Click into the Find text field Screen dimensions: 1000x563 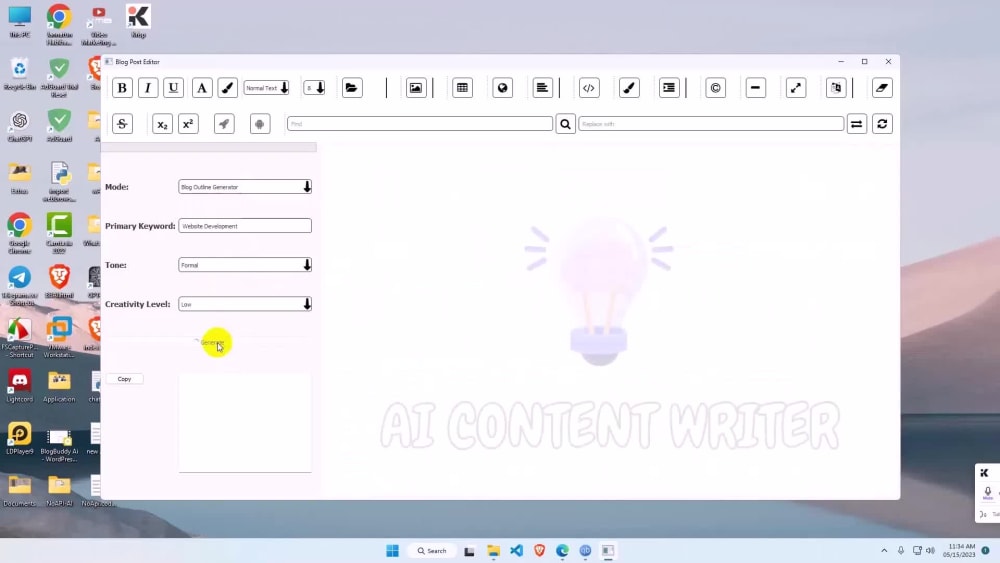click(x=420, y=124)
